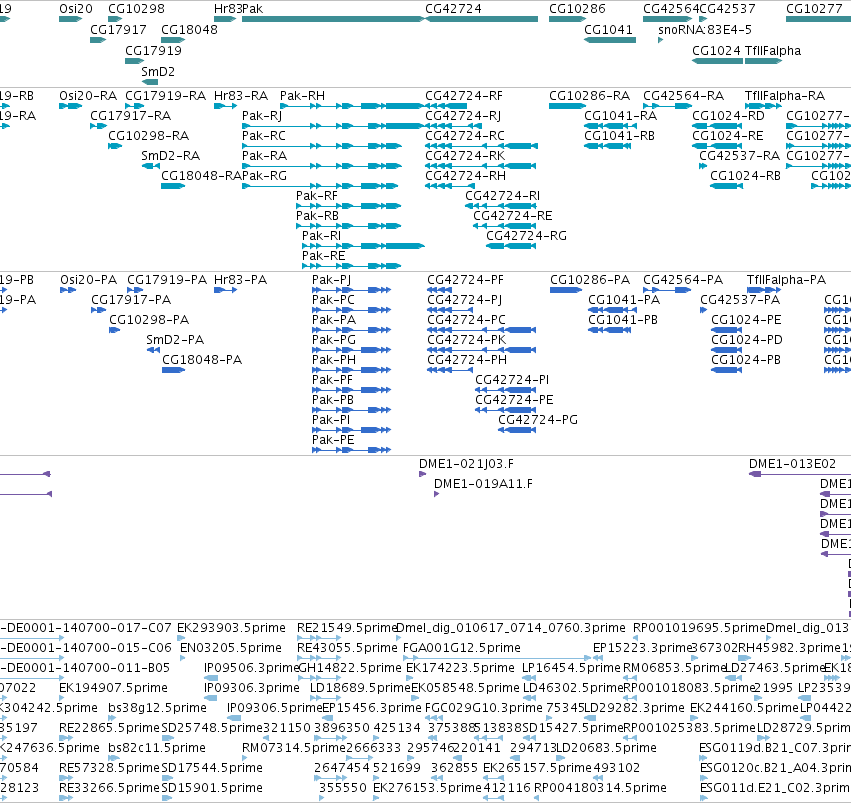Select the CG42724 gene span
This screenshot has width=851, height=803.
click(x=481, y=19)
